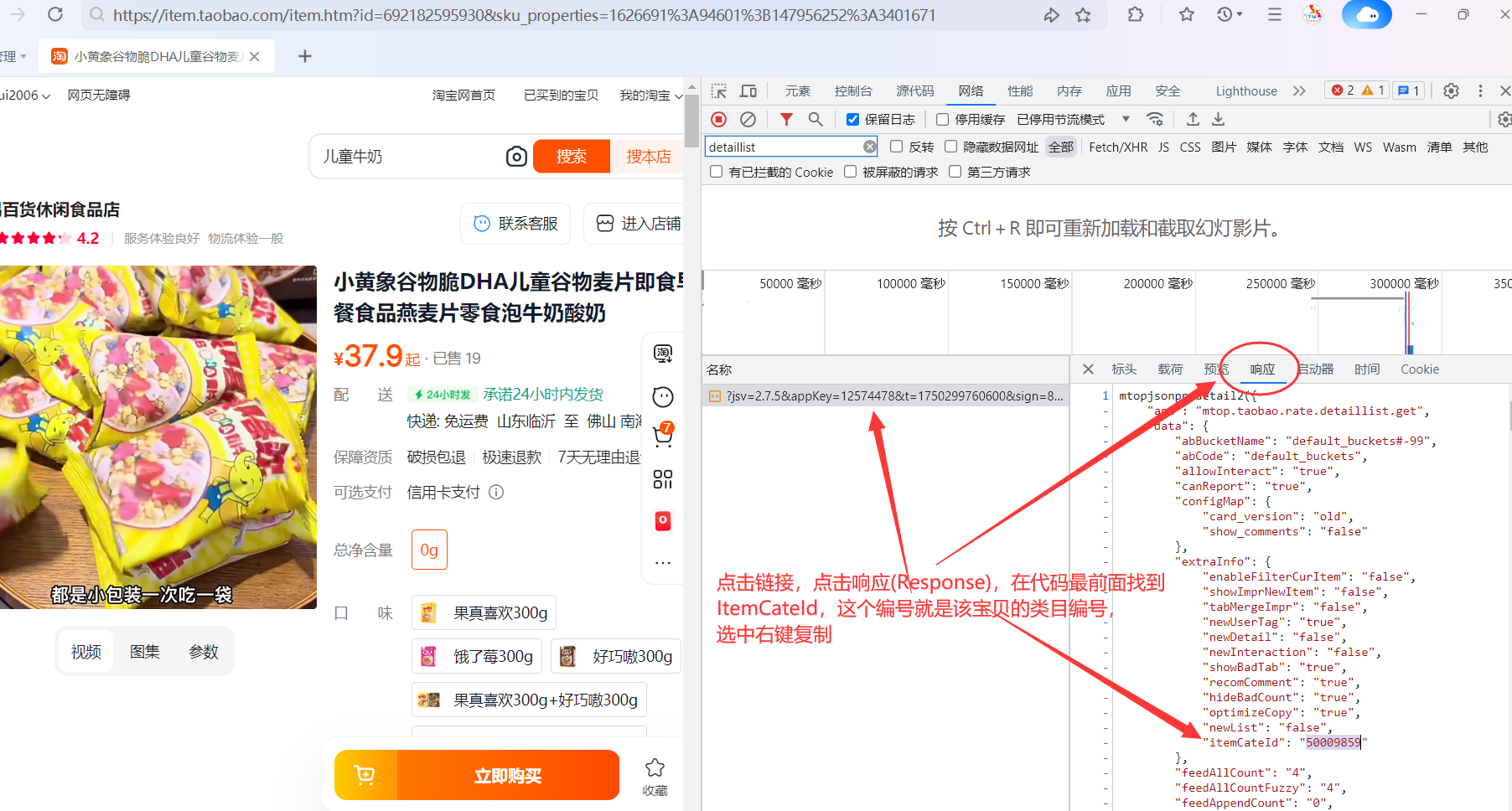Toggle the device toolbar icon
Screen dimensions: 1512x811
748,91
